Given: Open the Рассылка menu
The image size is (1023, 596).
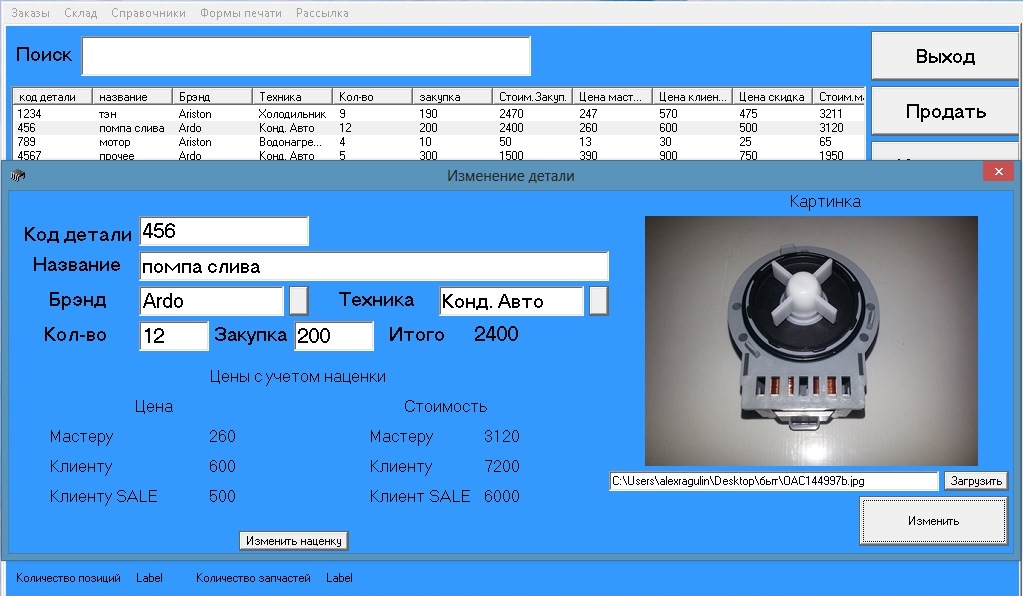Looking at the screenshot, I should point(322,13).
